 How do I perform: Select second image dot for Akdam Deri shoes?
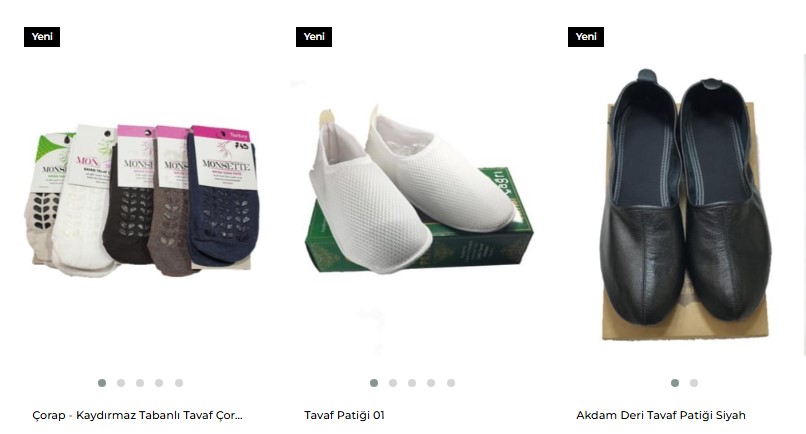694,383
